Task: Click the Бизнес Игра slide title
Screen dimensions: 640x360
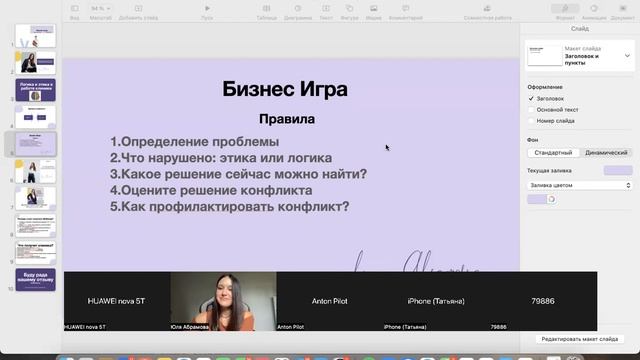Action: [x=285, y=89]
